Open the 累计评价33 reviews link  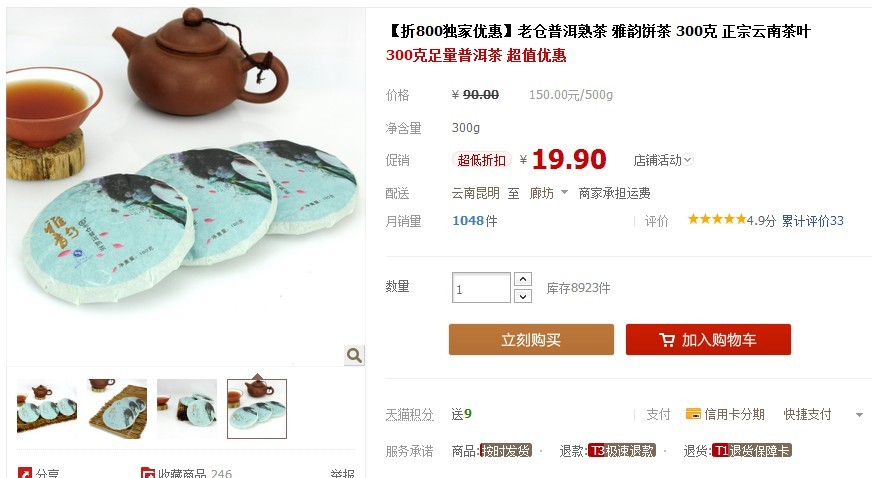pos(812,221)
